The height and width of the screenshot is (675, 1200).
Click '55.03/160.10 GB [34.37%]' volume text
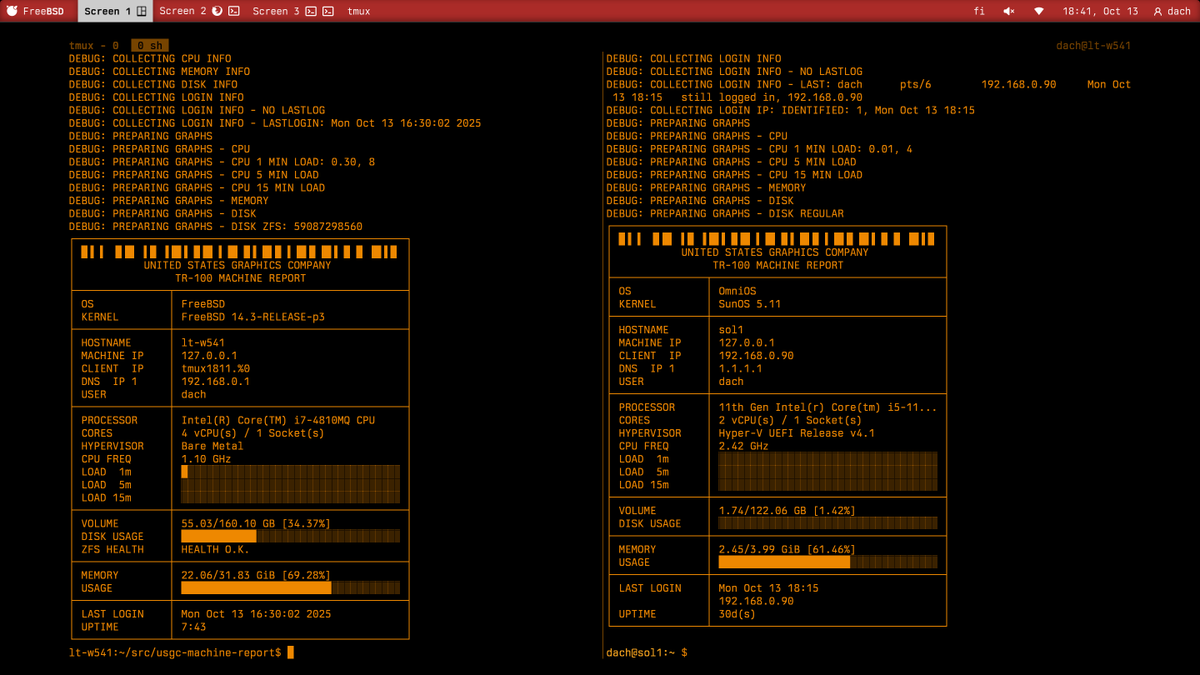click(x=256, y=524)
